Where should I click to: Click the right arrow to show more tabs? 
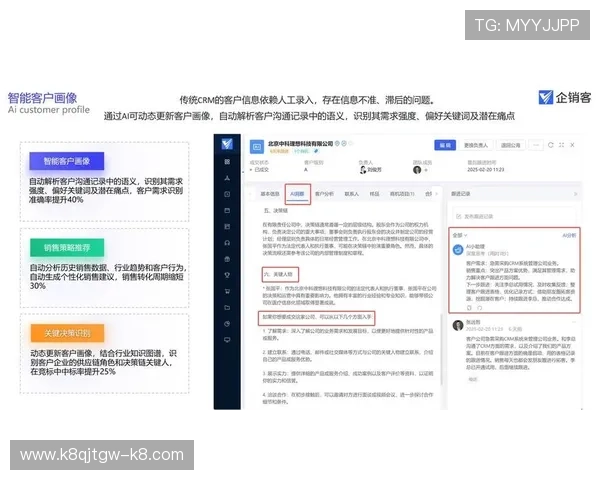[x=437, y=194]
